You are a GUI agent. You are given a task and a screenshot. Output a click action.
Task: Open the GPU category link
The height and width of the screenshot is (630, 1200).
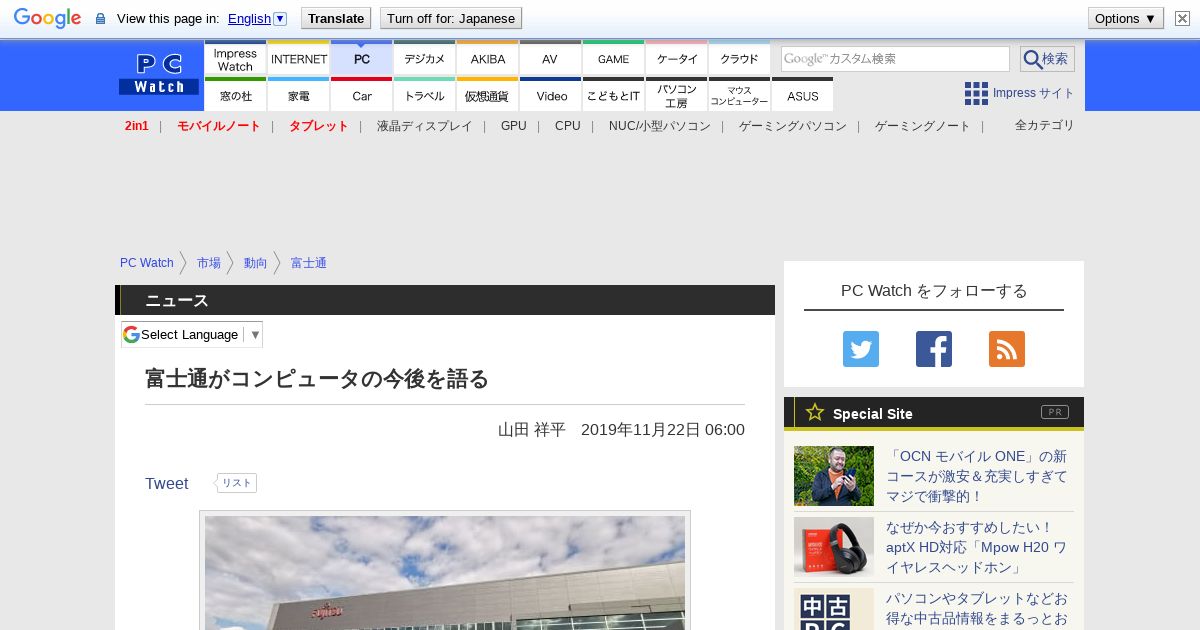coord(514,126)
